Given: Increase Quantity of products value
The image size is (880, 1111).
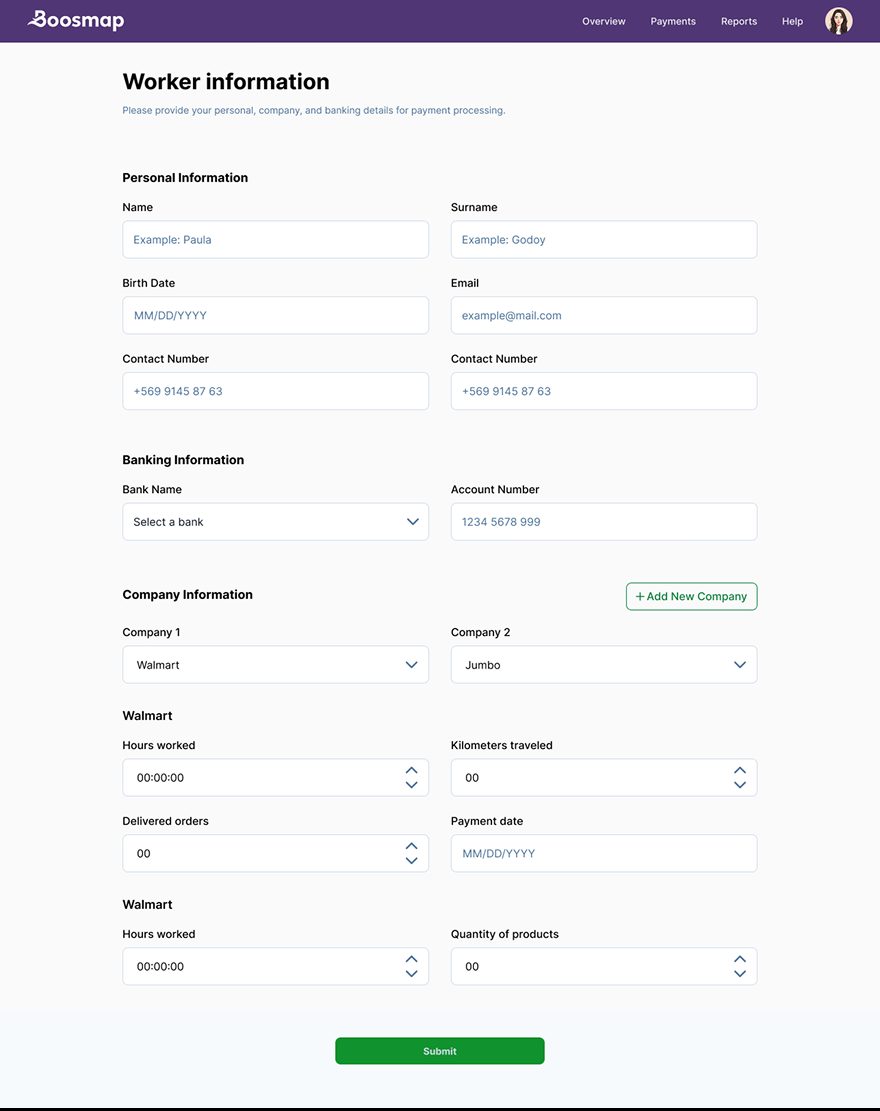Looking at the screenshot, I should click(740, 959).
